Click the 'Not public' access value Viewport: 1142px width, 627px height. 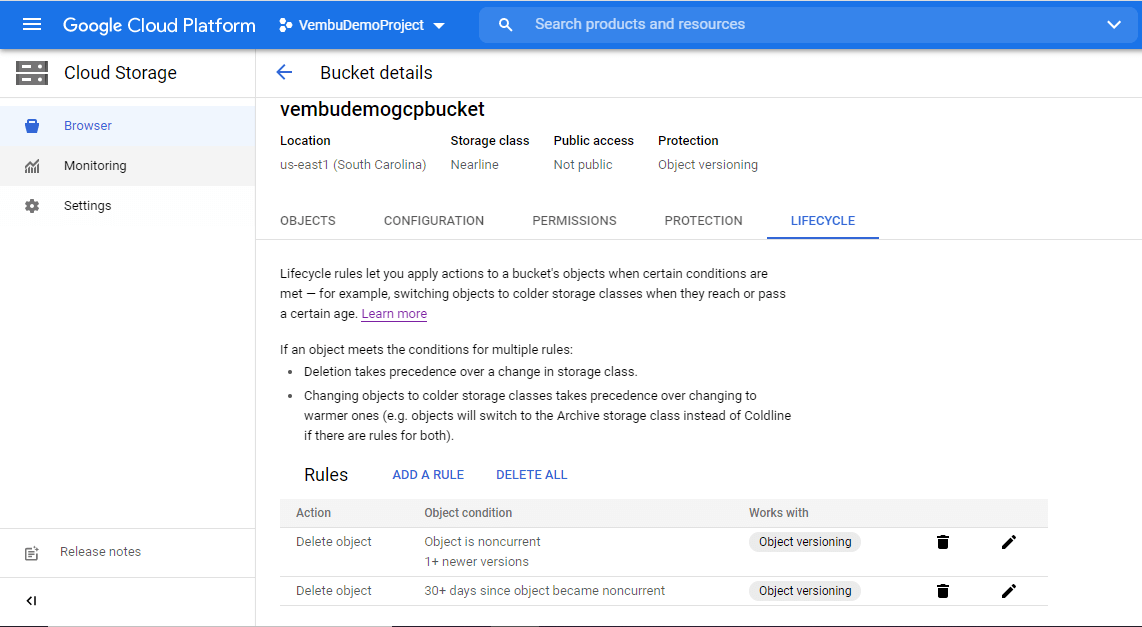[x=583, y=165]
